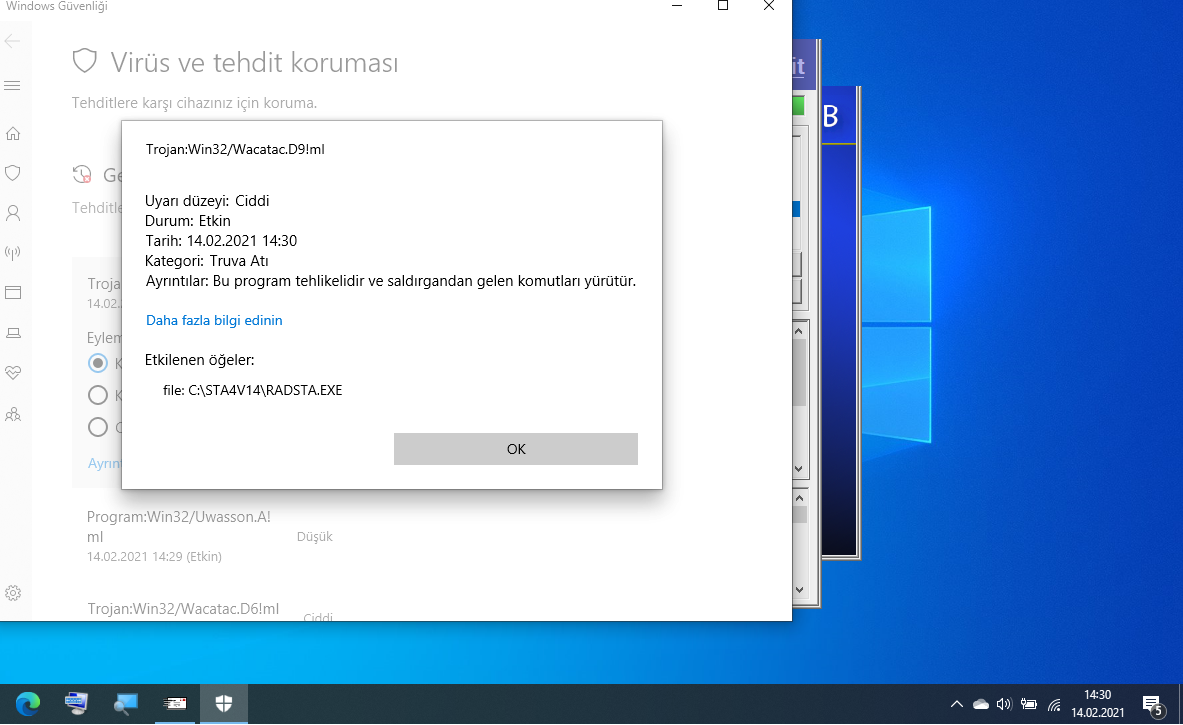
Task: Open the Settings gear in sidebar
Action: point(13,593)
